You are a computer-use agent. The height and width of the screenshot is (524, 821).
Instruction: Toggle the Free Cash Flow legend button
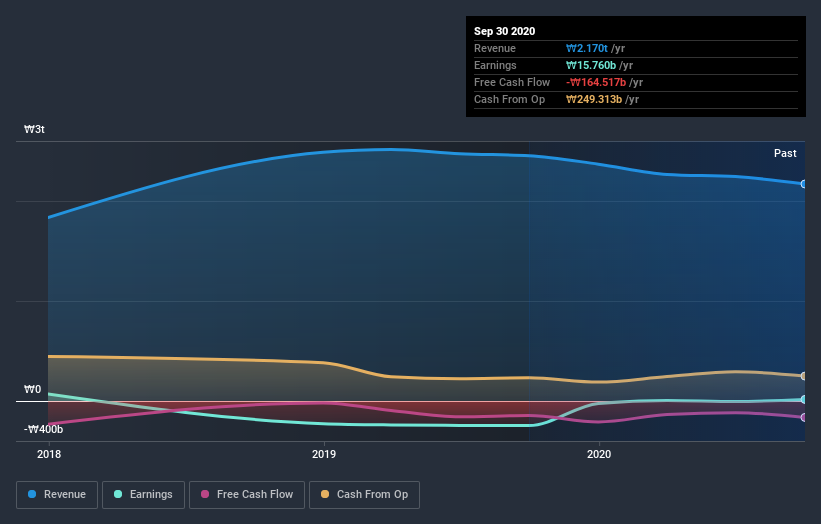pyautogui.click(x=247, y=495)
